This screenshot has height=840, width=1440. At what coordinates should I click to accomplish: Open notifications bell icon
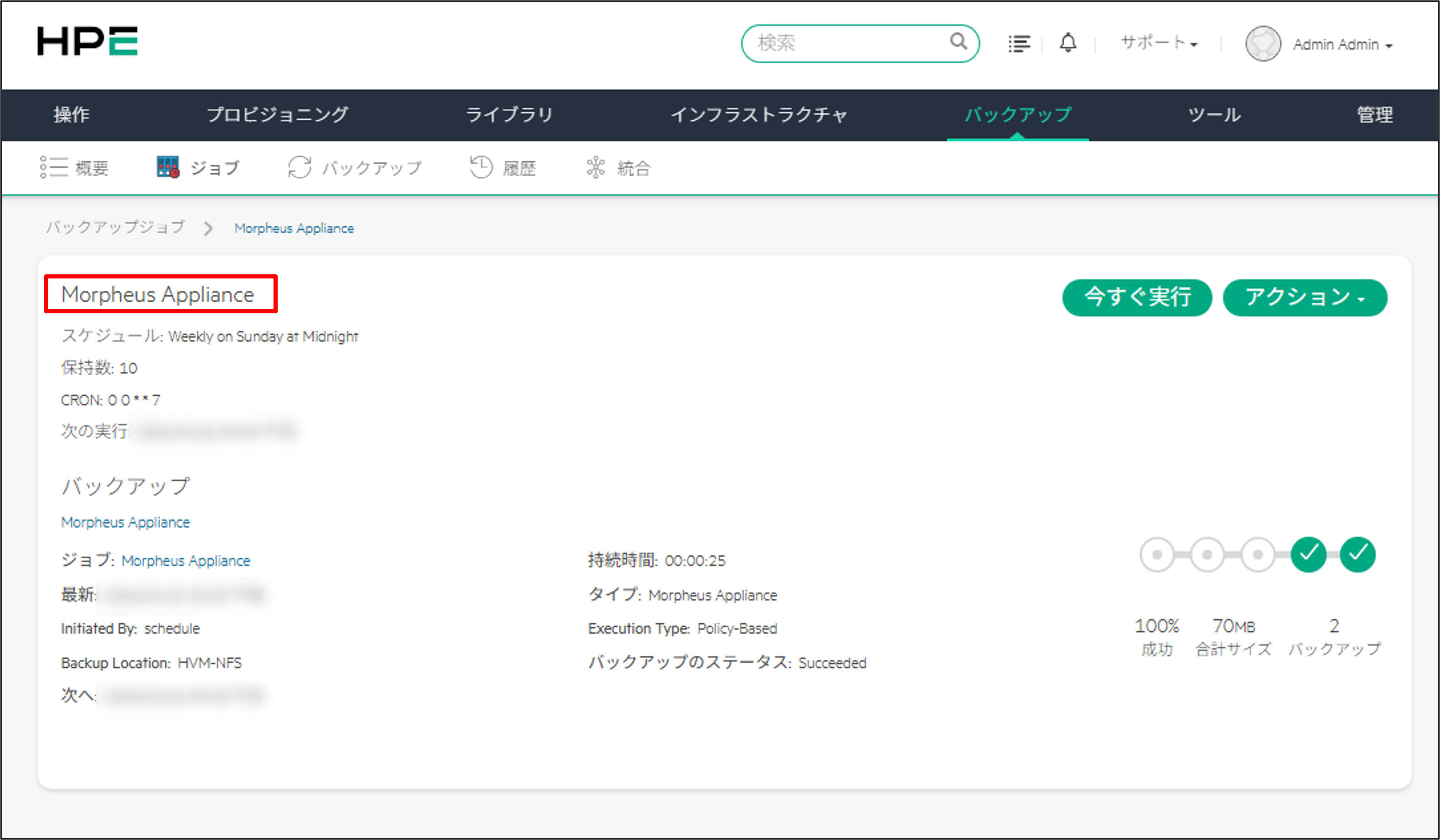coord(1068,43)
